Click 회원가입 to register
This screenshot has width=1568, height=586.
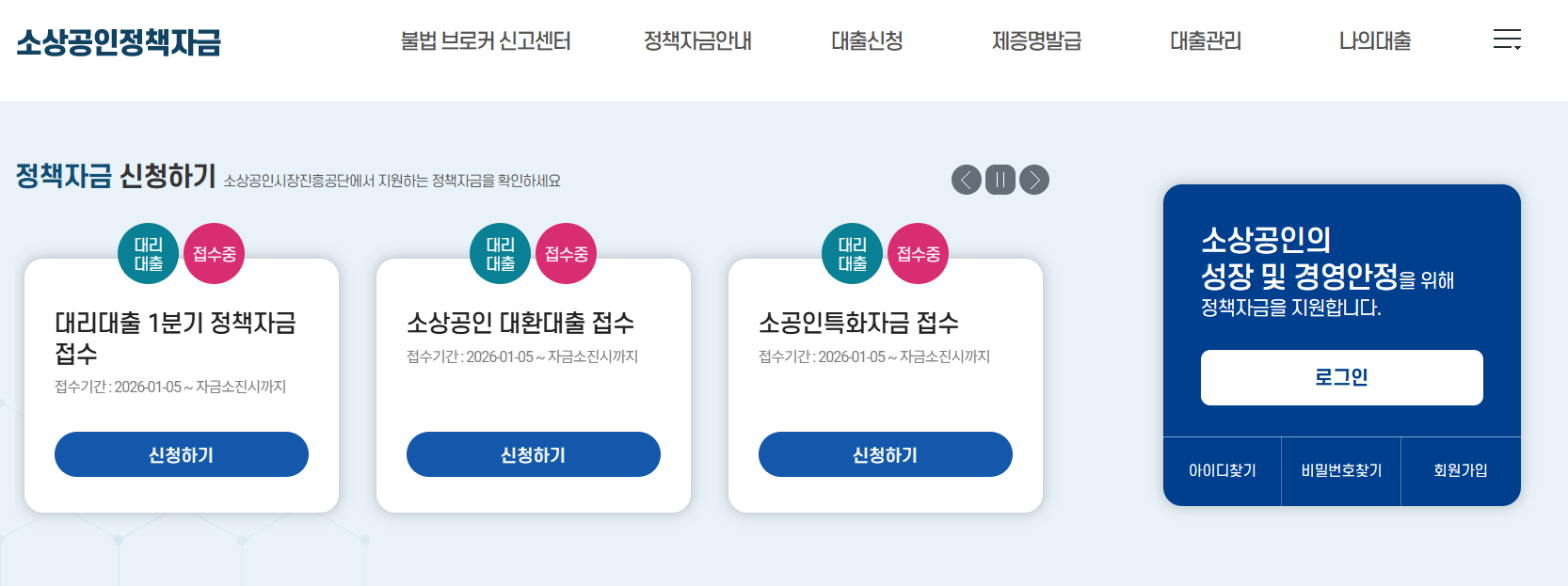[1461, 471]
